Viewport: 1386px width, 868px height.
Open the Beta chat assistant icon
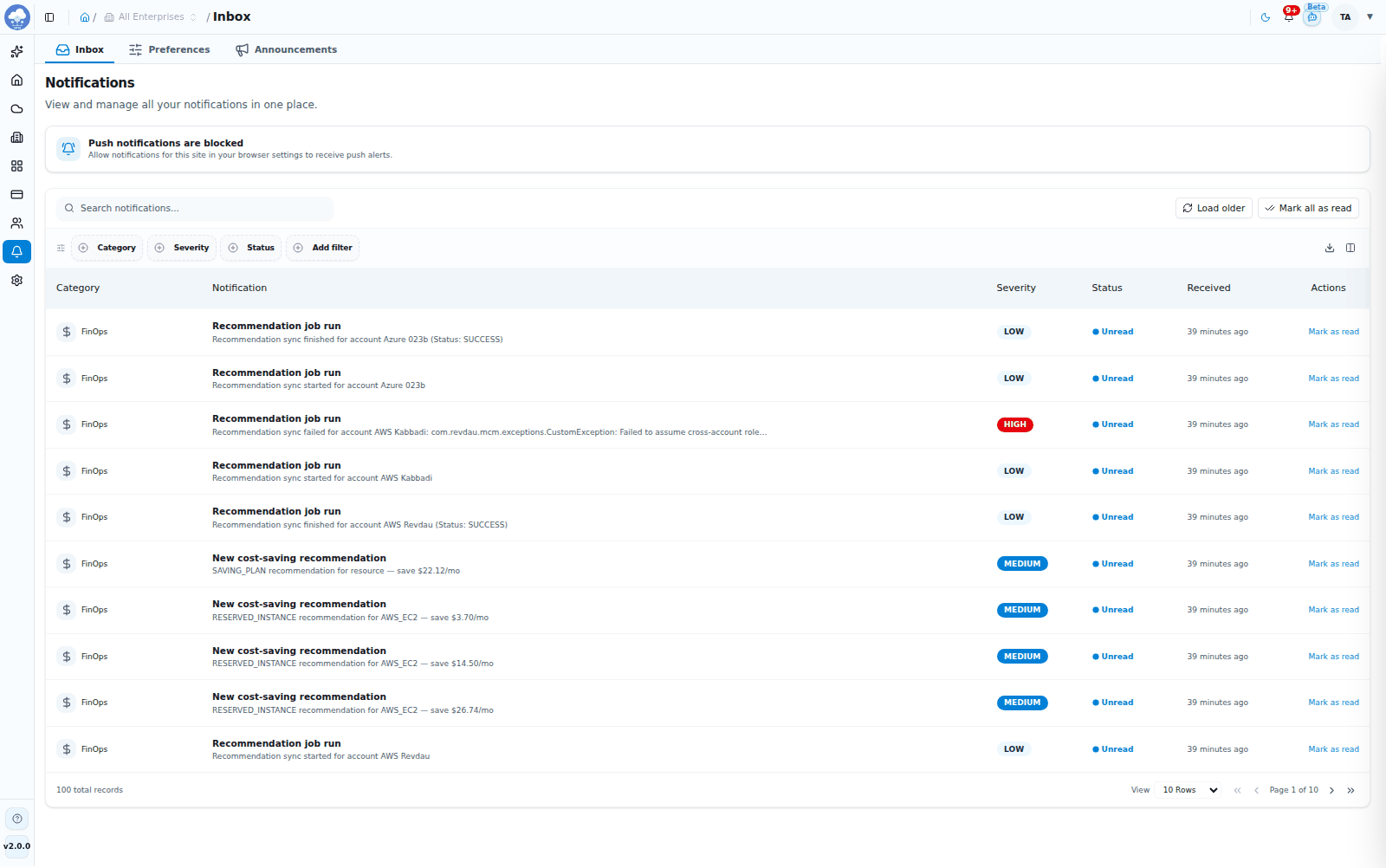point(1313,16)
